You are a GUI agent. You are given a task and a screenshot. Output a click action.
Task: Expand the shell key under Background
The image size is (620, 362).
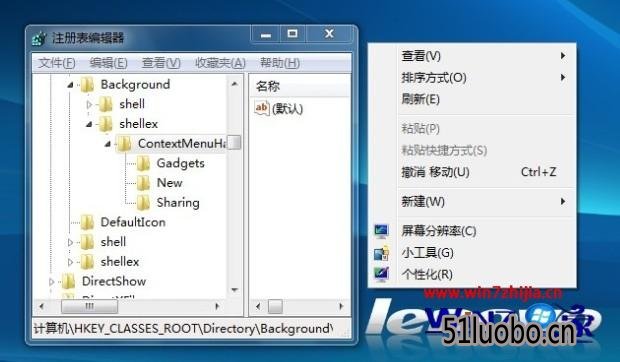coord(89,104)
